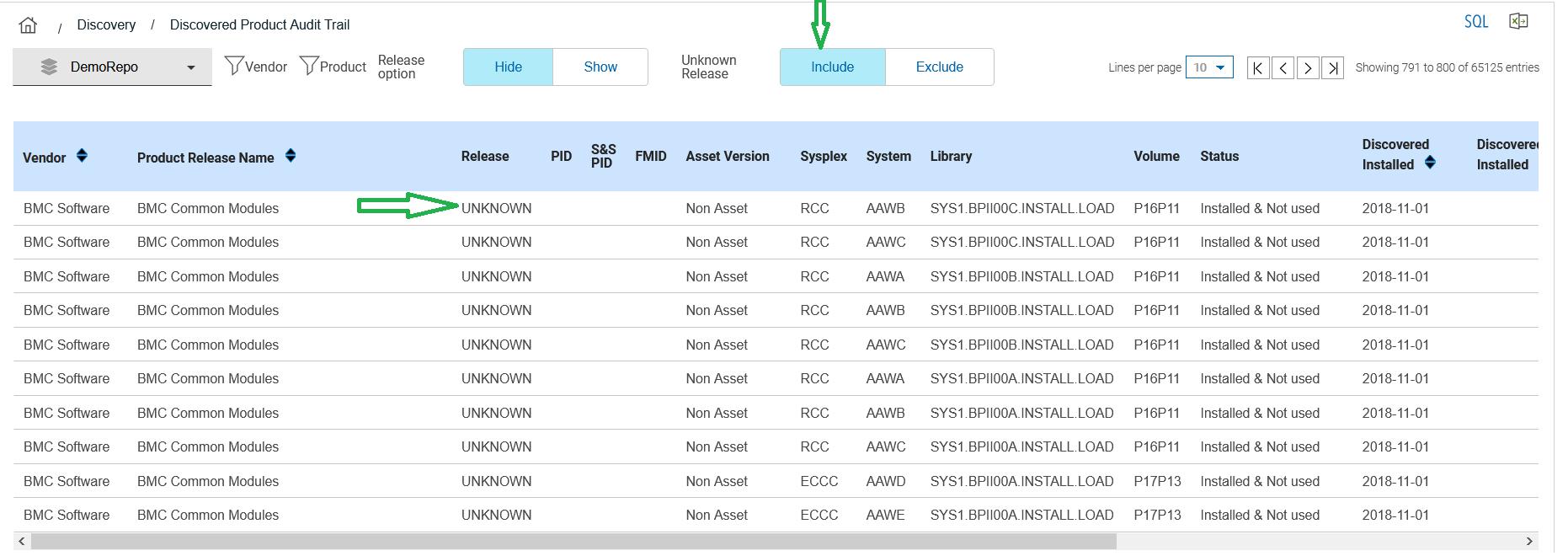1568x556 pixels.
Task: Go to next page of entries
Action: pyautogui.click(x=1308, y=68)
